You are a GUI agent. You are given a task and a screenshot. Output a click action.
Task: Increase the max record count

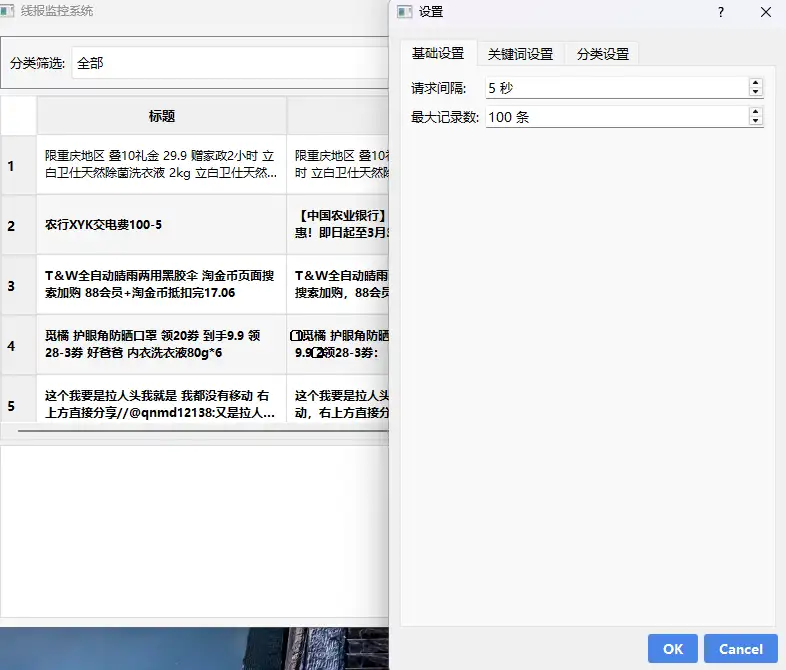coord(755,112)
